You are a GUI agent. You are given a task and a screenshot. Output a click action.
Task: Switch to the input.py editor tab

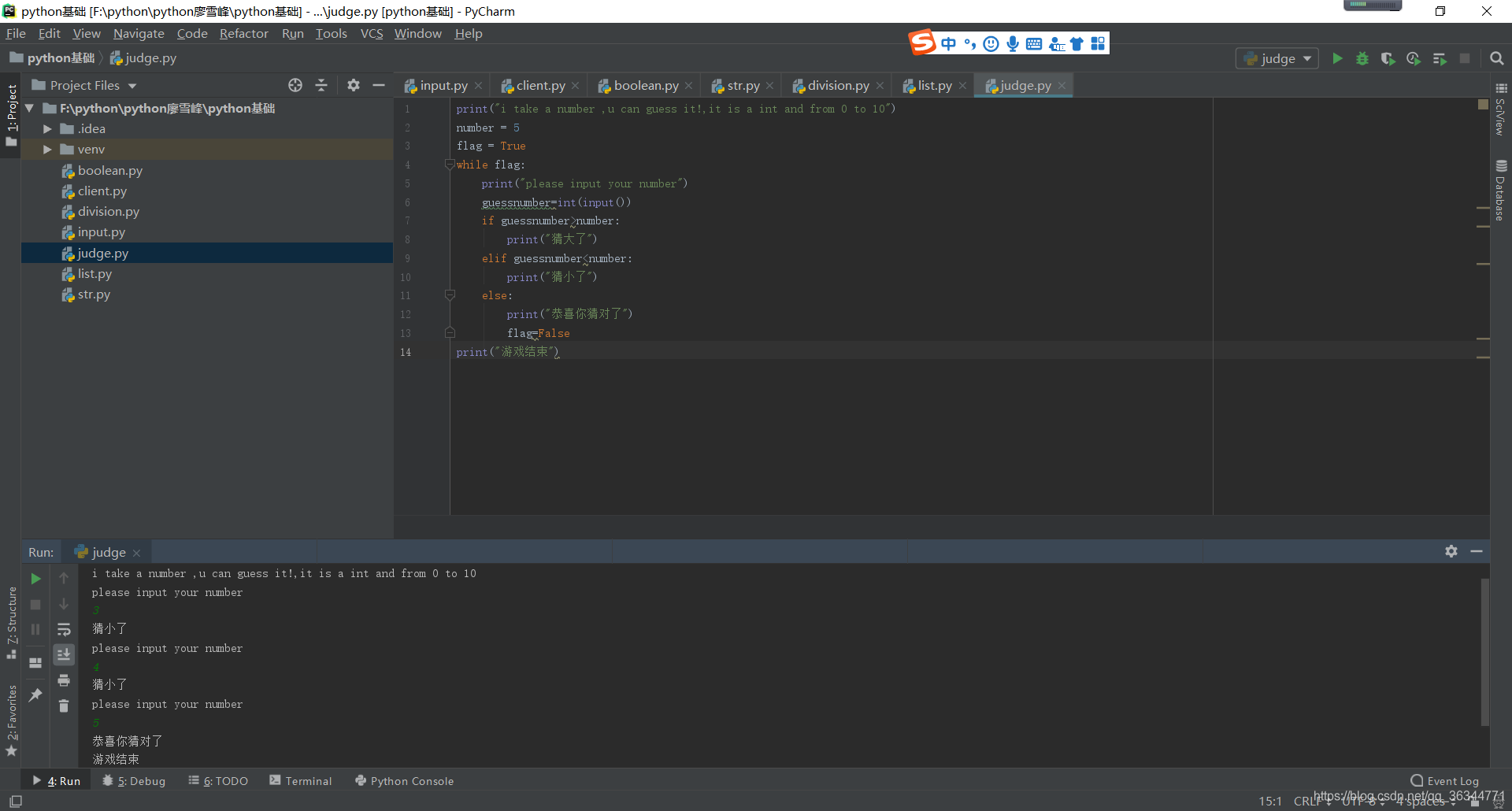[x=443, y=85]
